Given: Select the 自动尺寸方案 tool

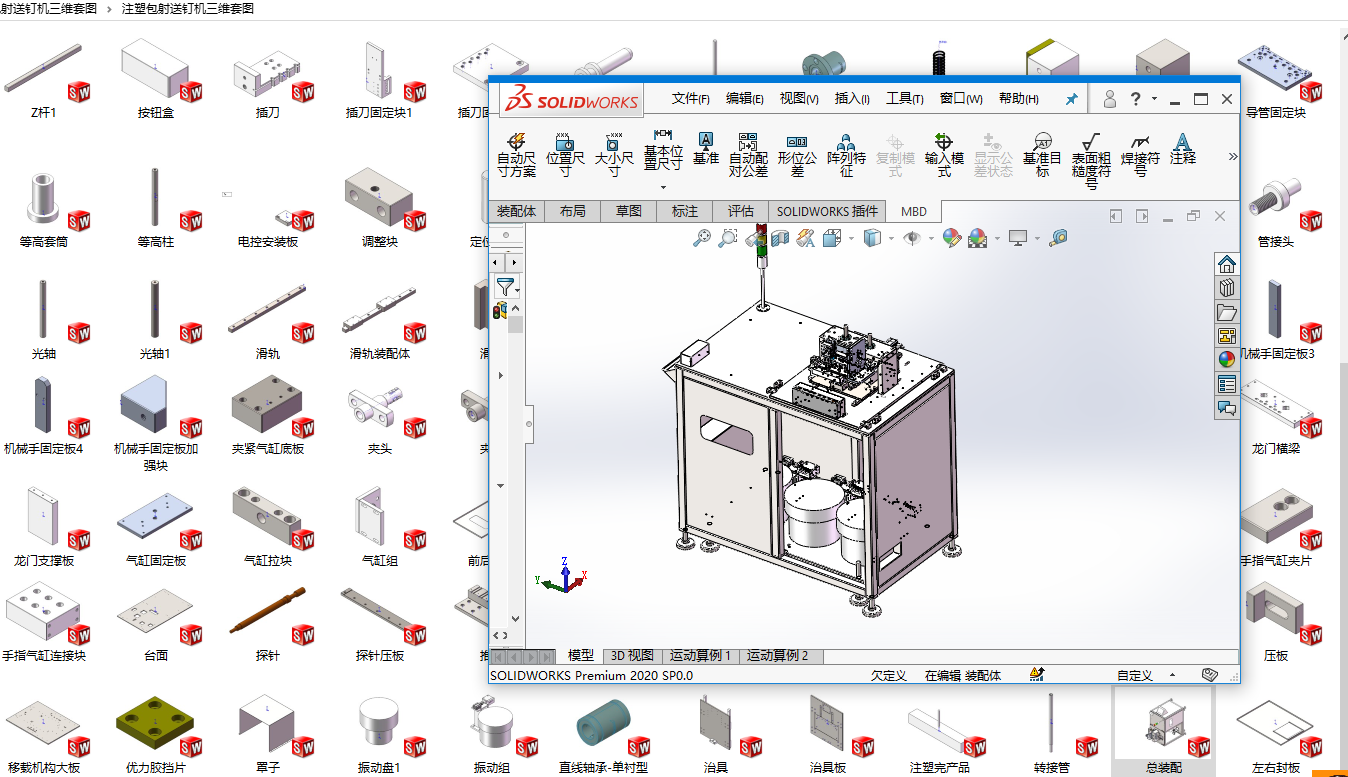Looking at the screenshot, I should [516, 156].
